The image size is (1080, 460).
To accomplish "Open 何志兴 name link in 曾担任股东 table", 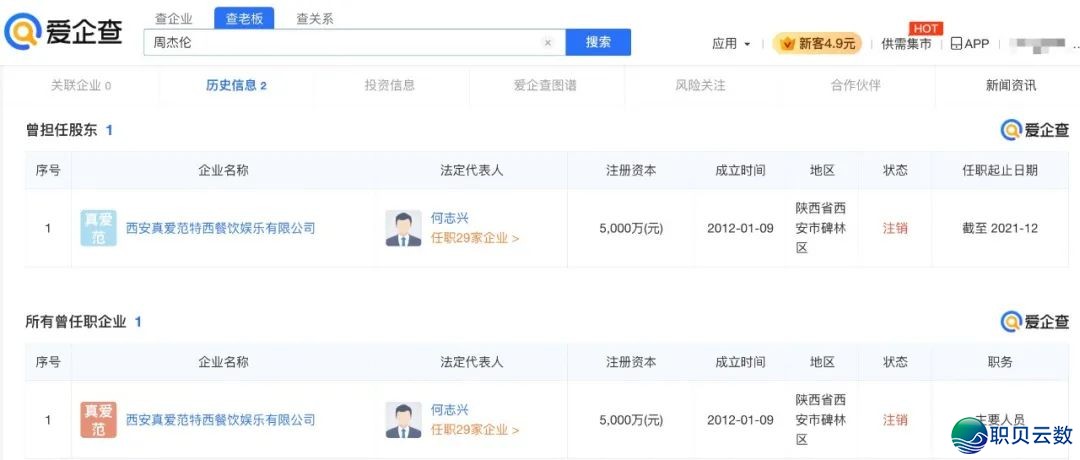I will pos(450,218).
